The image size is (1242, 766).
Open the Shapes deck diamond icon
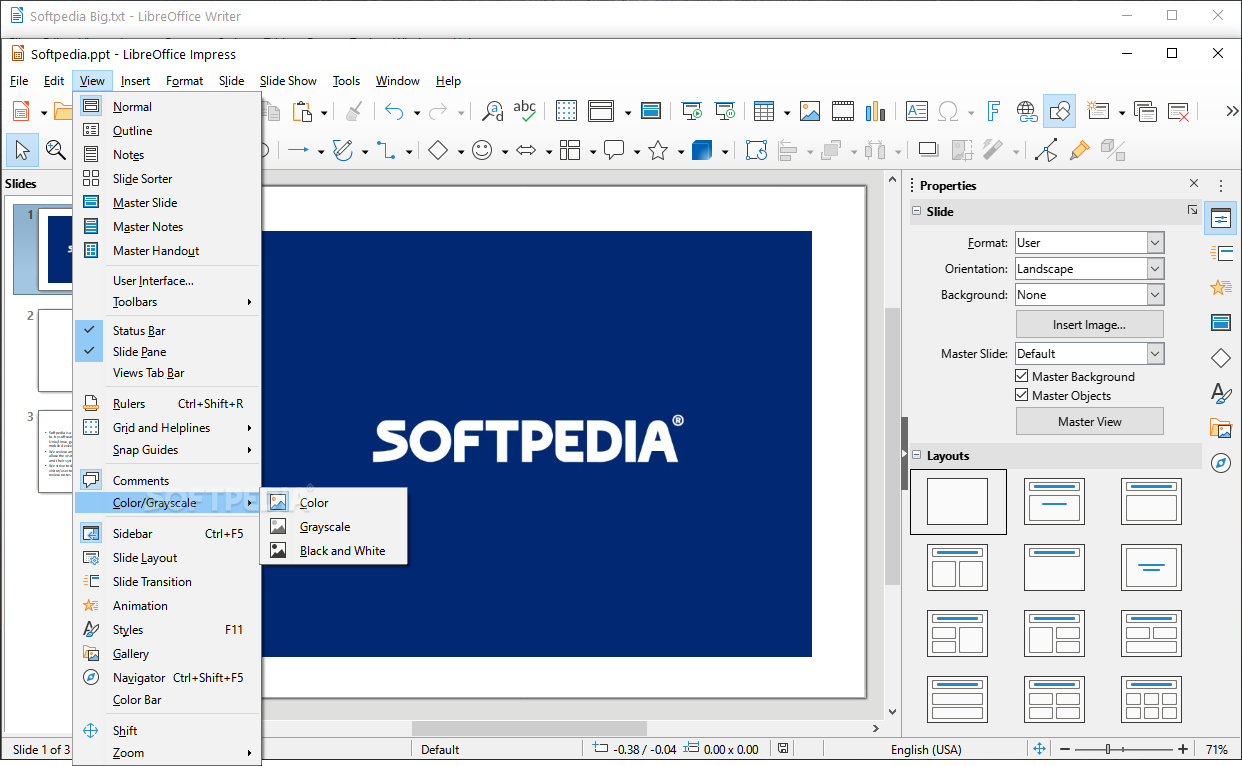1220,358
